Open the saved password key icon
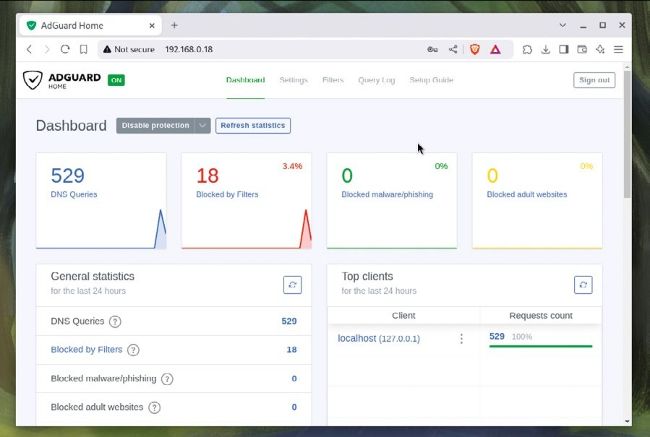 432,49
